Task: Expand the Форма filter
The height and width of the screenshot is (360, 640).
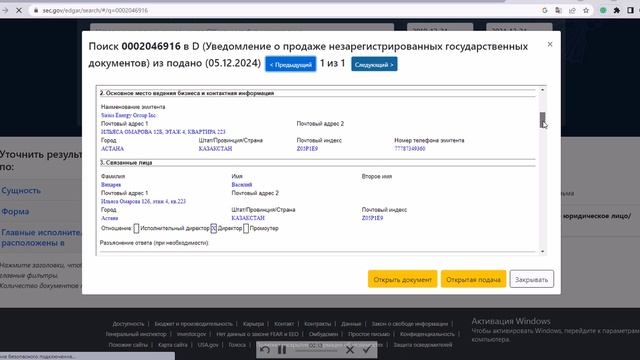Action: coord(15,211)
